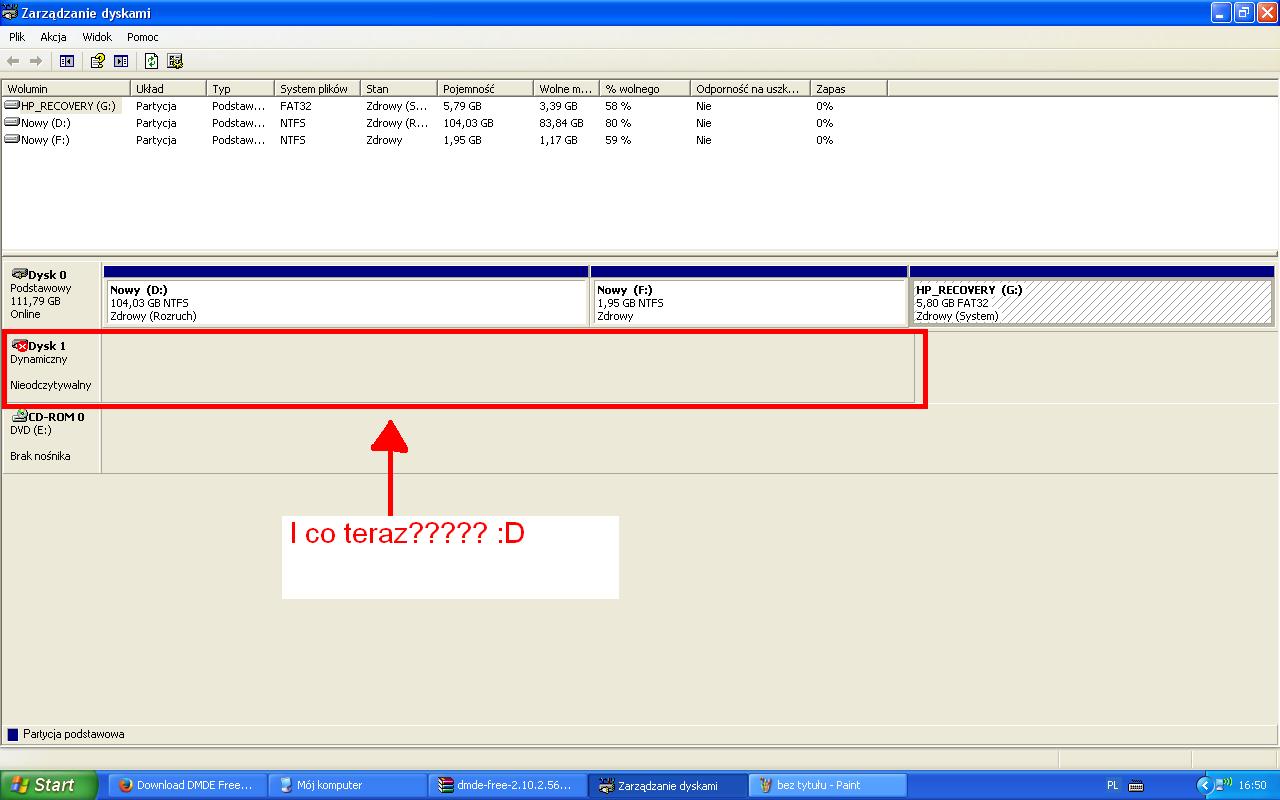Sort by the Stan column header
The image size is (1280, 800).
click(x=399, y=89)
